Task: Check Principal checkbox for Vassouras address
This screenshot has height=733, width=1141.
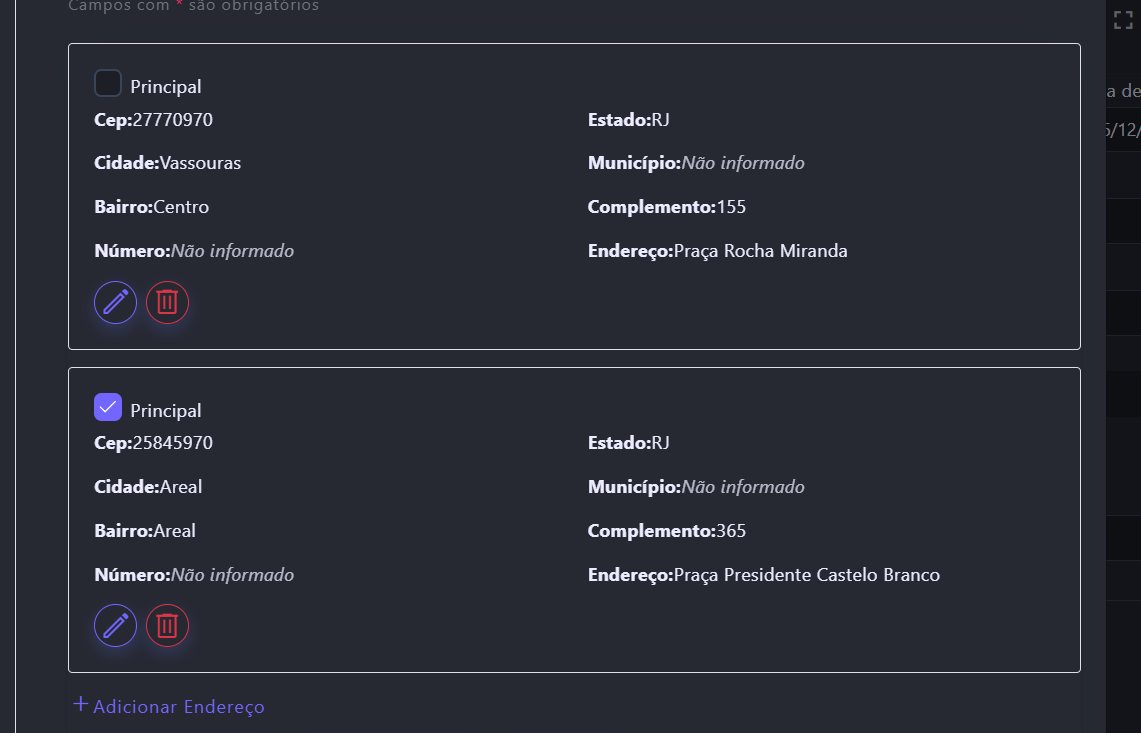Action: (108, 84)
